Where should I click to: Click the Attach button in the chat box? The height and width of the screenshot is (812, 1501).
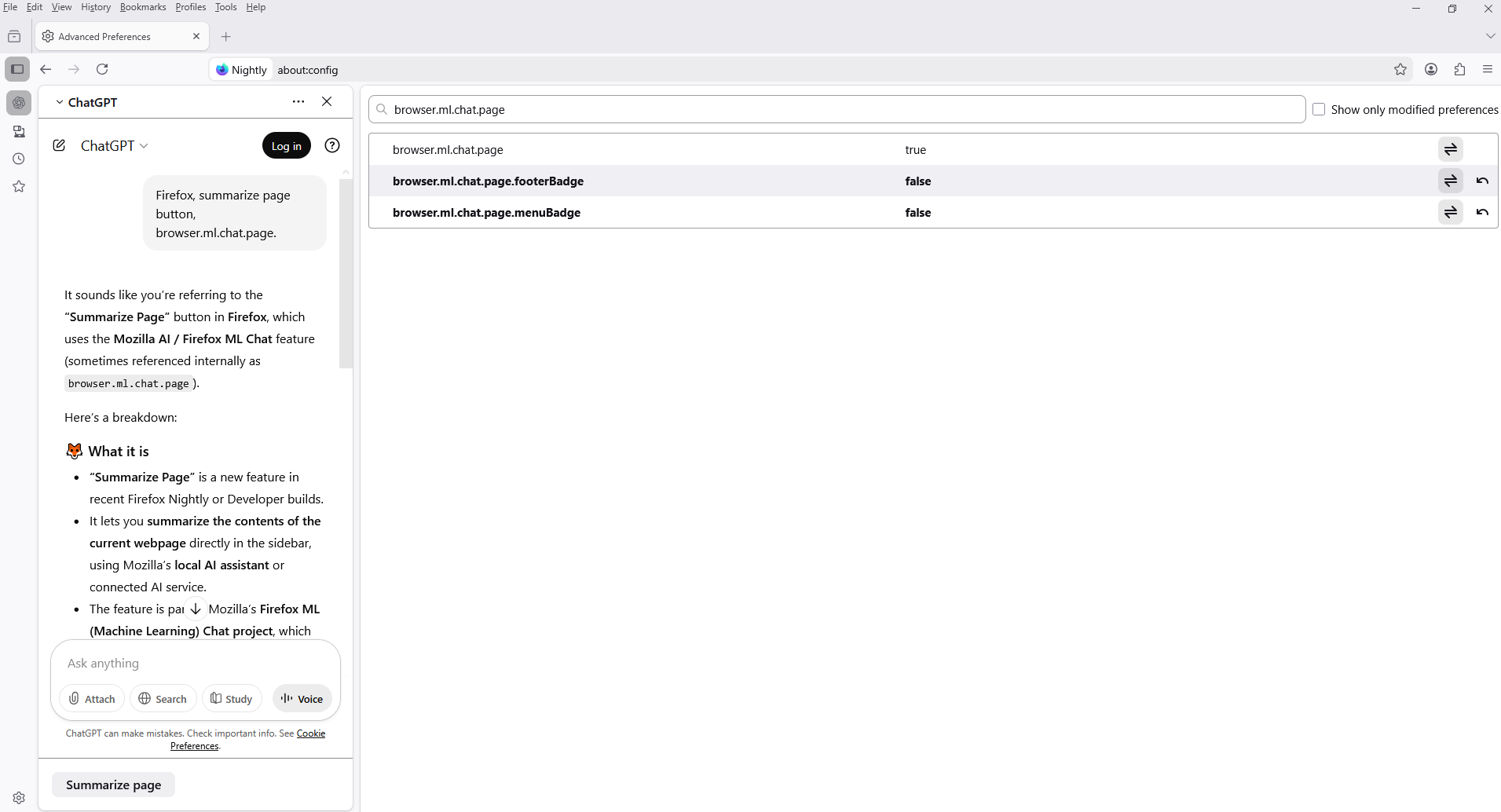[92, 698]
